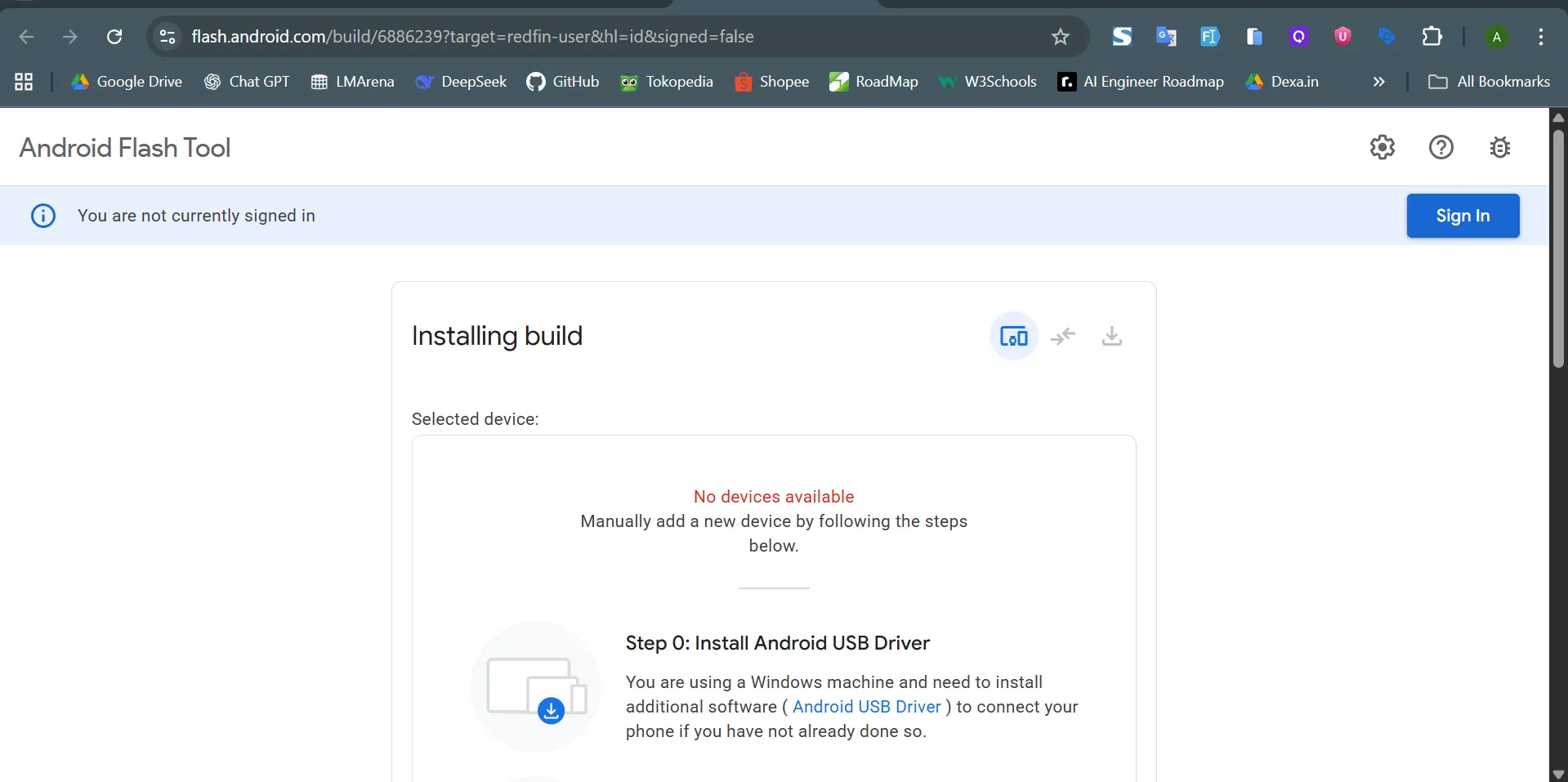Click the help question mark icon
This screenshot has height=782, width=1568.
click(1441, 148)
